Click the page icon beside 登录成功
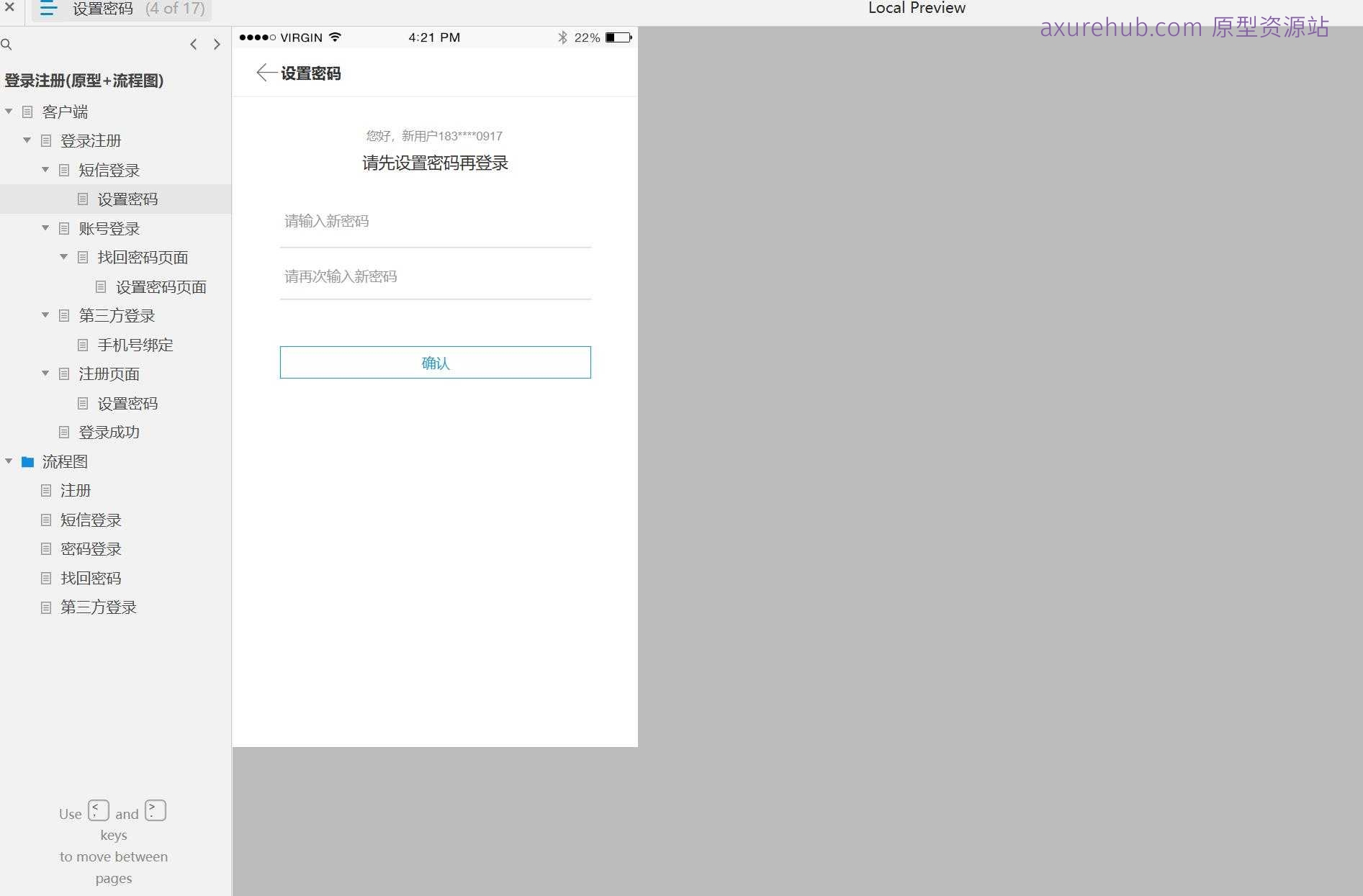This screenshot has width=1363, height=896. (x=64, y=432)
